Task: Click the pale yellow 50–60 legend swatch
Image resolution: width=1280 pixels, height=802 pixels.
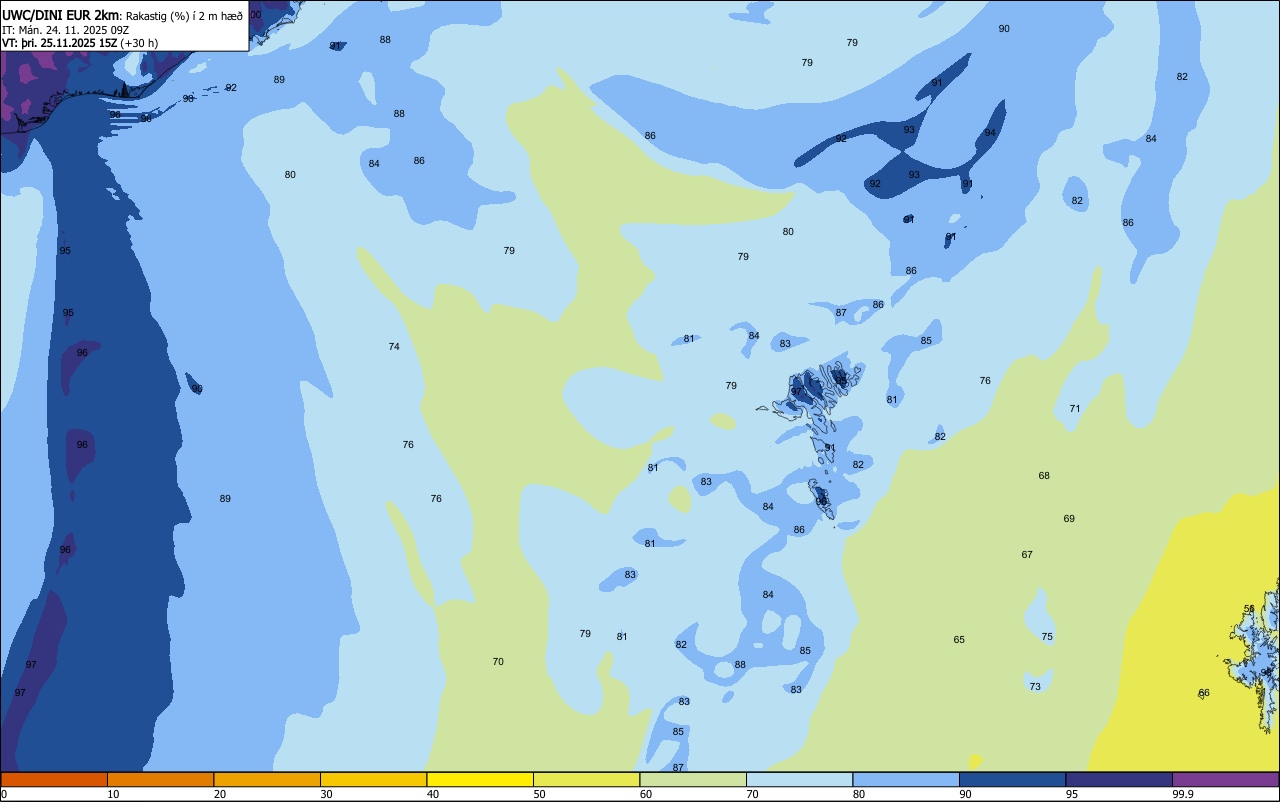Action: tap(586, 779)
